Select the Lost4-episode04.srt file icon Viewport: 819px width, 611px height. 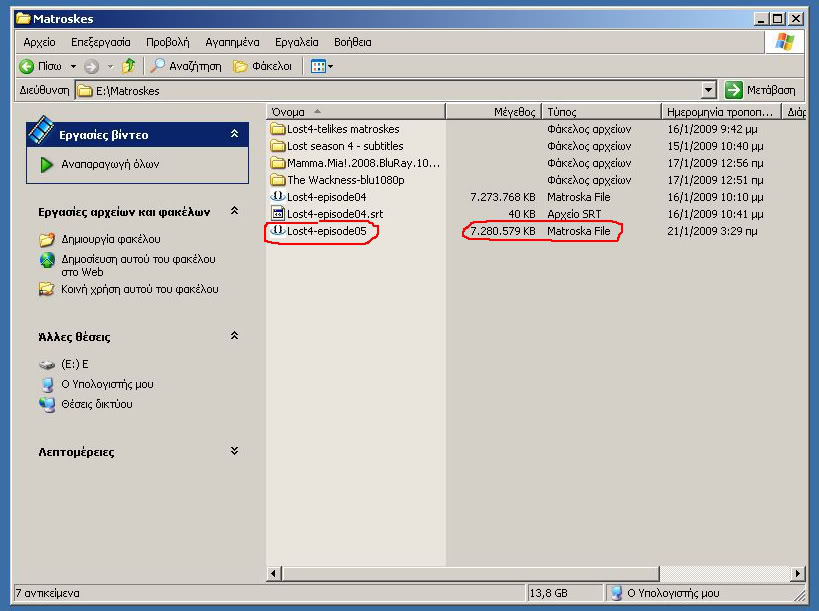[277, 213]
